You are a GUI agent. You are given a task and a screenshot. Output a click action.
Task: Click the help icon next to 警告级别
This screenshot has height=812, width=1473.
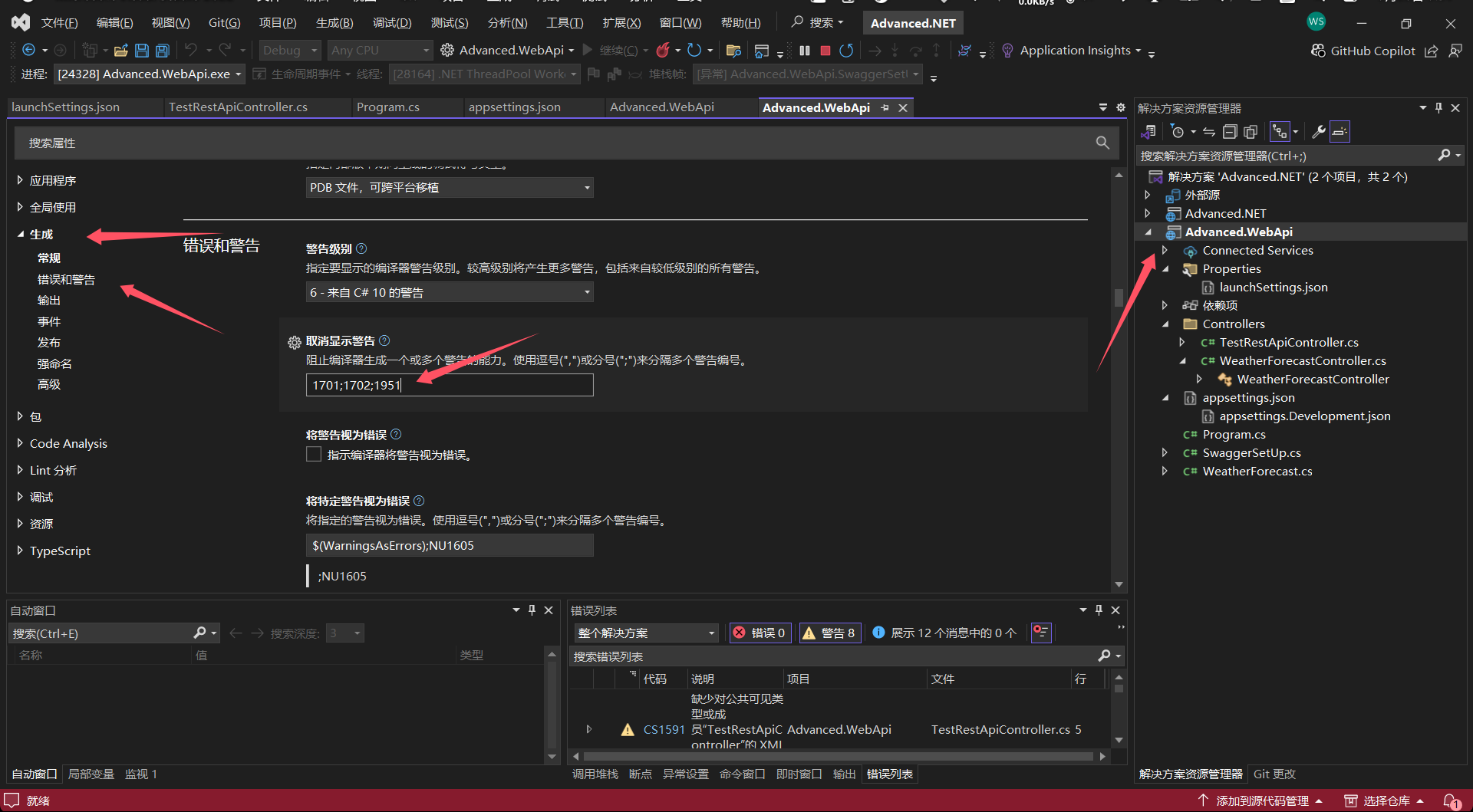361,248
